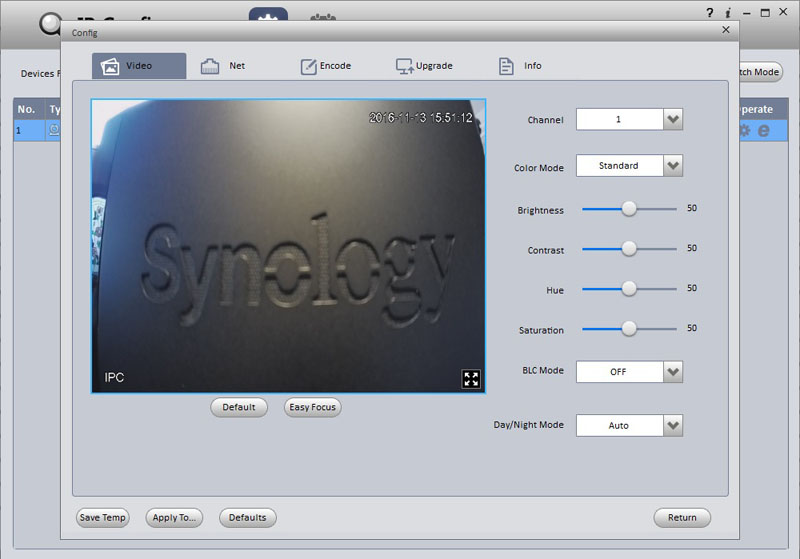Screen dimensions: 800x559
Task: Click the active settings gear icon at top
Action: (x=267, y=18)
